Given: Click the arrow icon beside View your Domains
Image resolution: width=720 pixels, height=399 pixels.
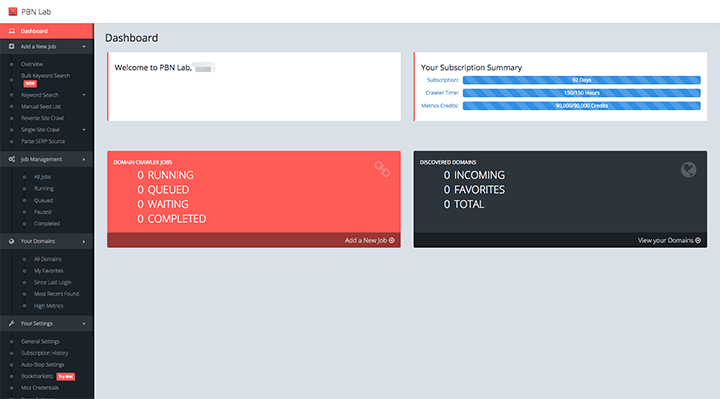Looking at the screenshot, I should [x=698, y=240].
